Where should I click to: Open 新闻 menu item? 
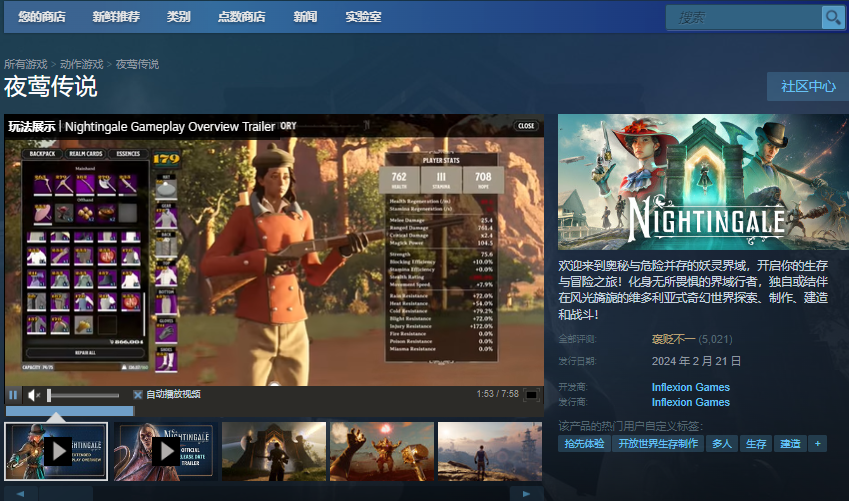[305, 17]
